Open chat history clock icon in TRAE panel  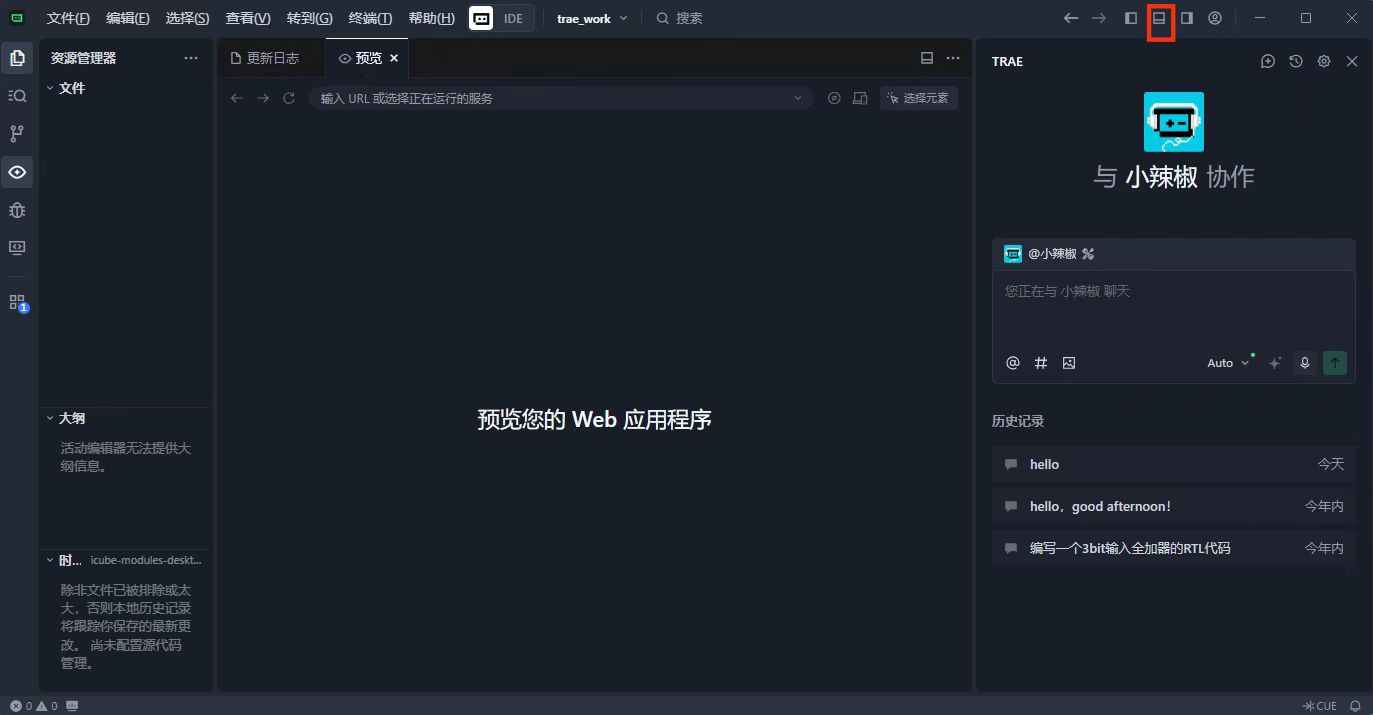point(1296,61)
